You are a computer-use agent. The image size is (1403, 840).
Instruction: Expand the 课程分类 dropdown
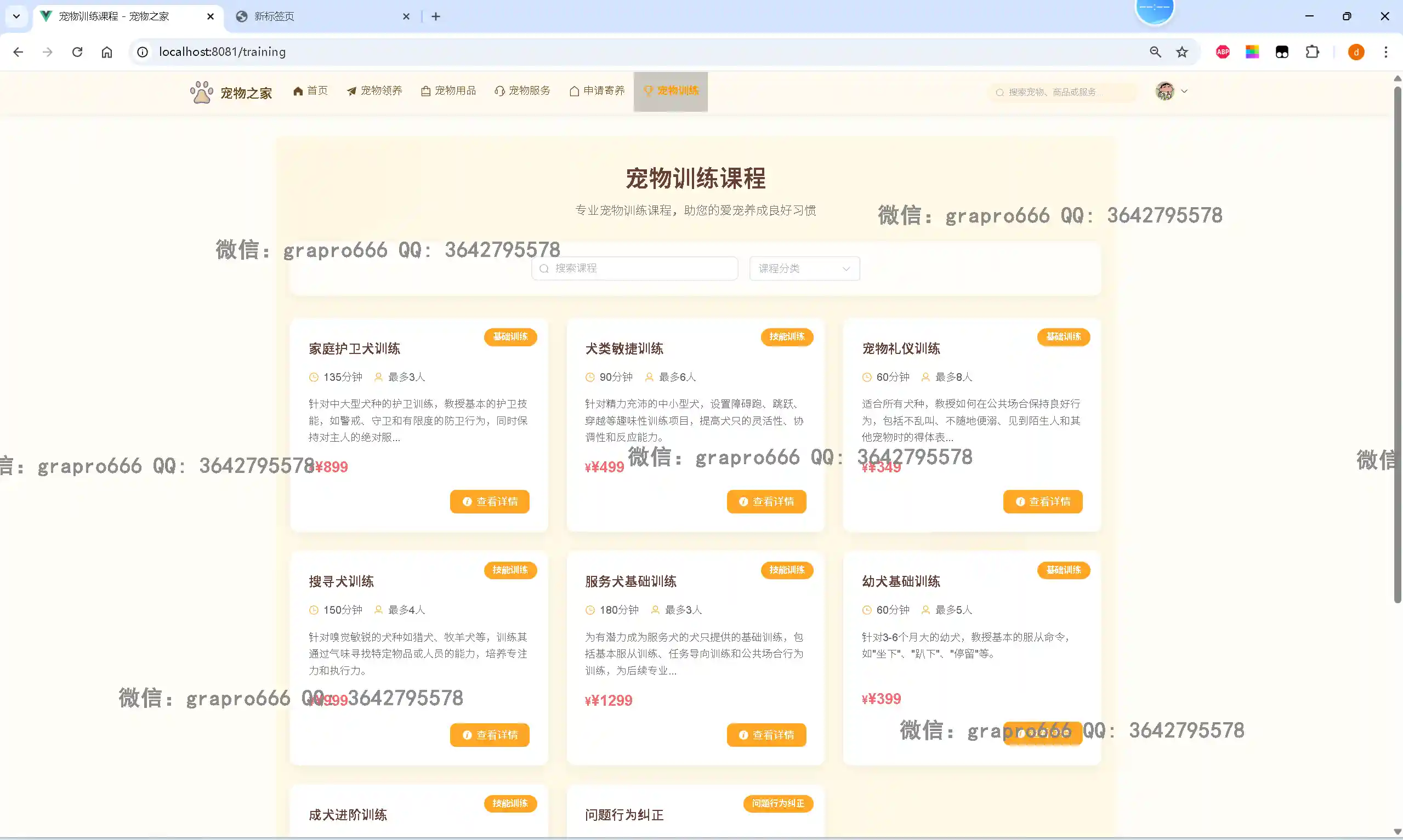tap(804, 268)
